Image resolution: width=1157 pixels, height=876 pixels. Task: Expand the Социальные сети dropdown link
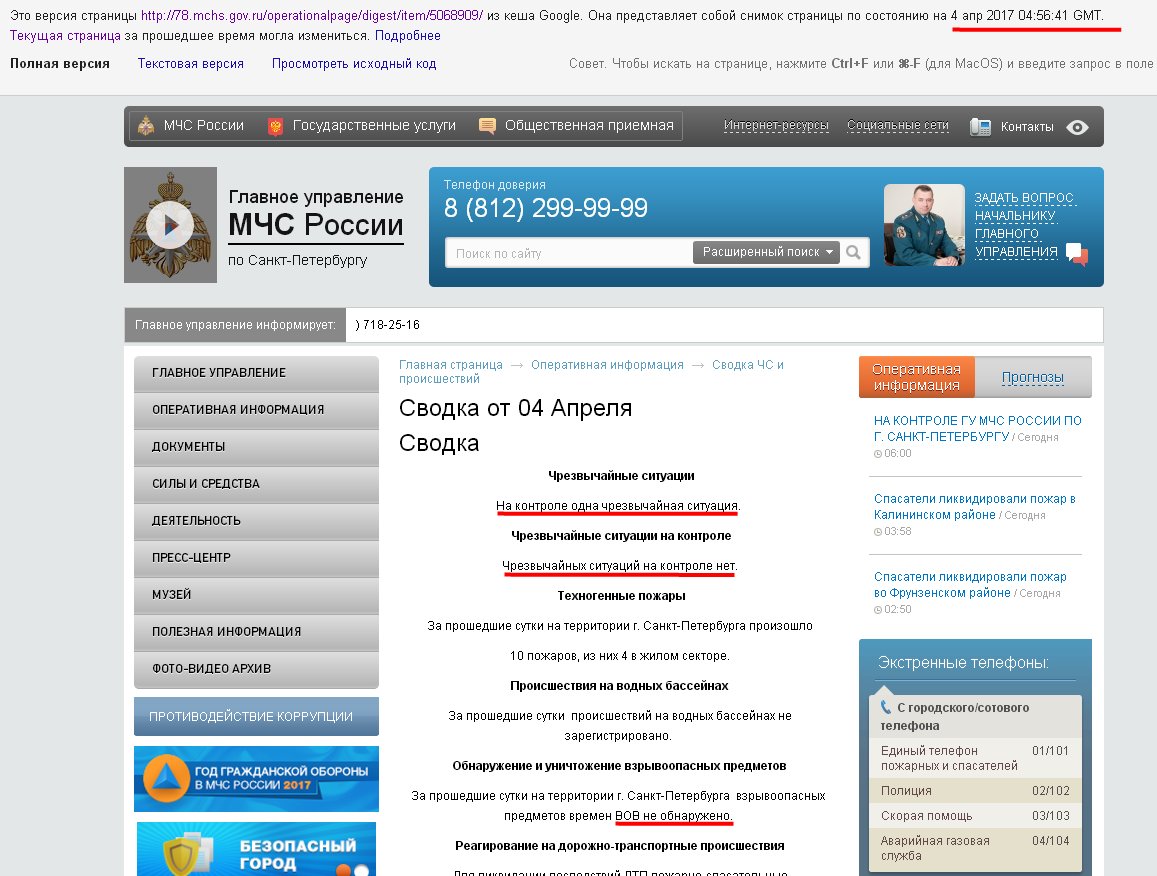(x=897, y=125)
